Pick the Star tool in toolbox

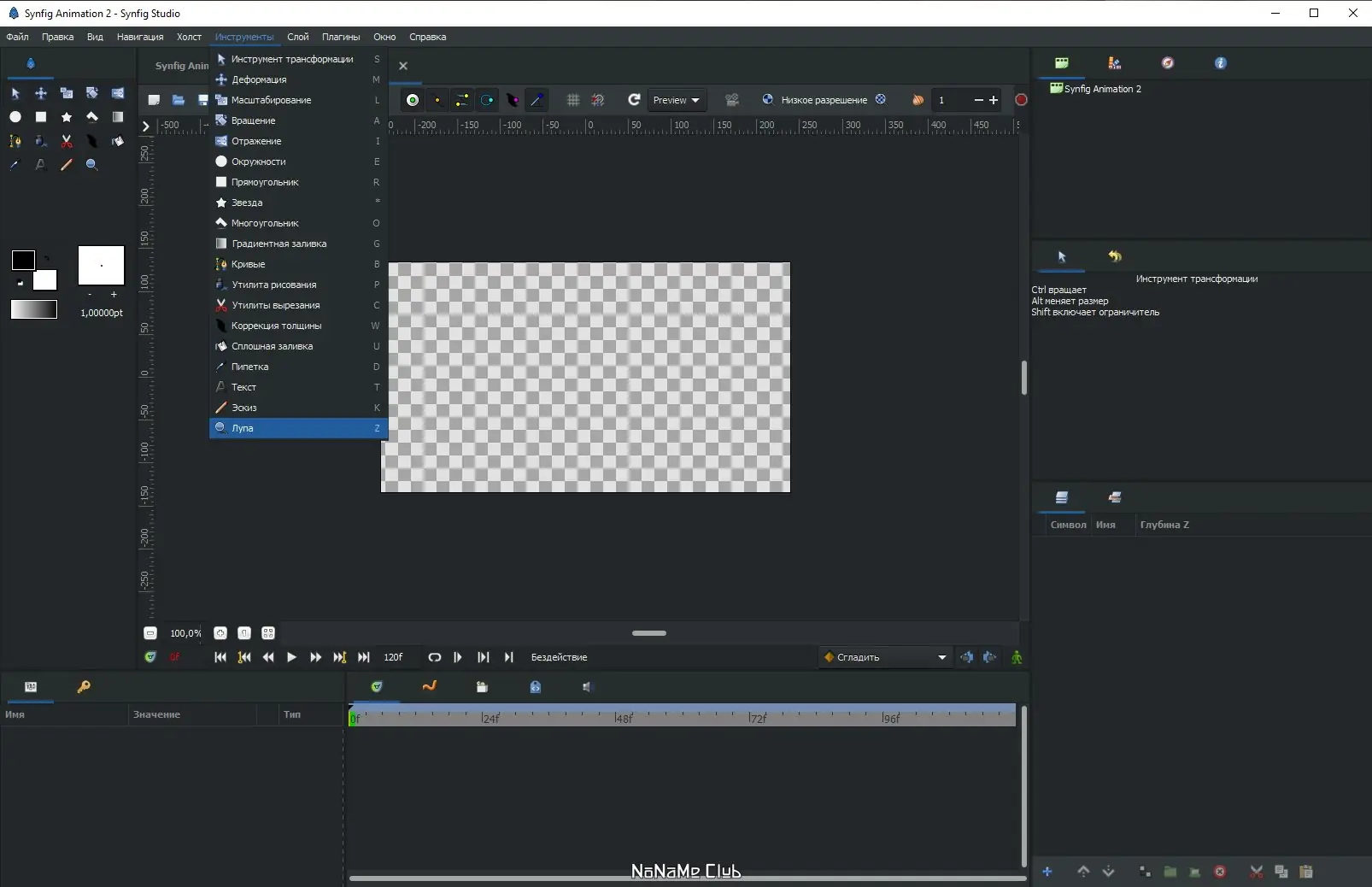point(67,117)
